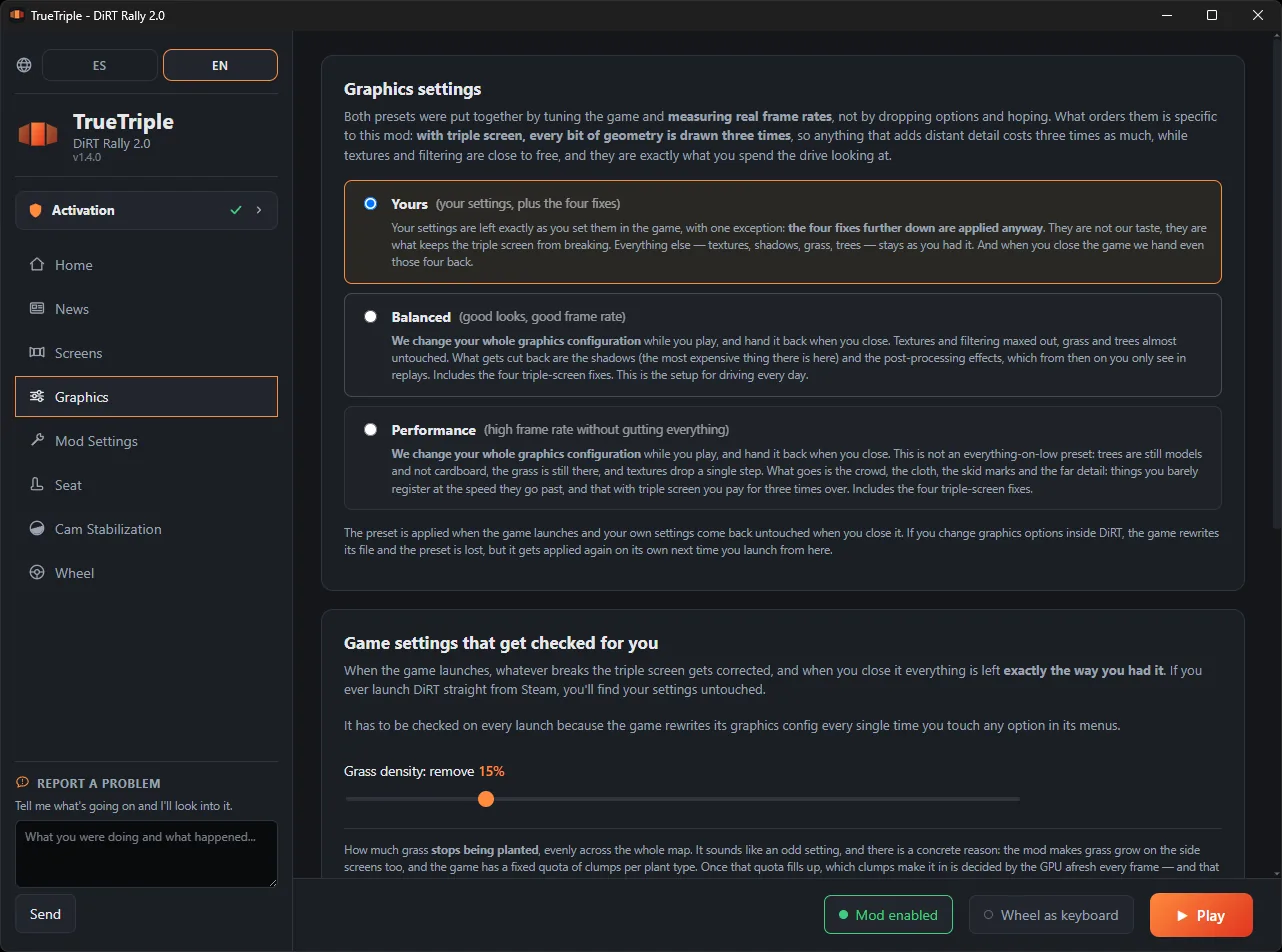Click "DiRT Rally 2.0" under the sidebar TrueTriple name
The image size is (1282, 952).
pos(112,143)
